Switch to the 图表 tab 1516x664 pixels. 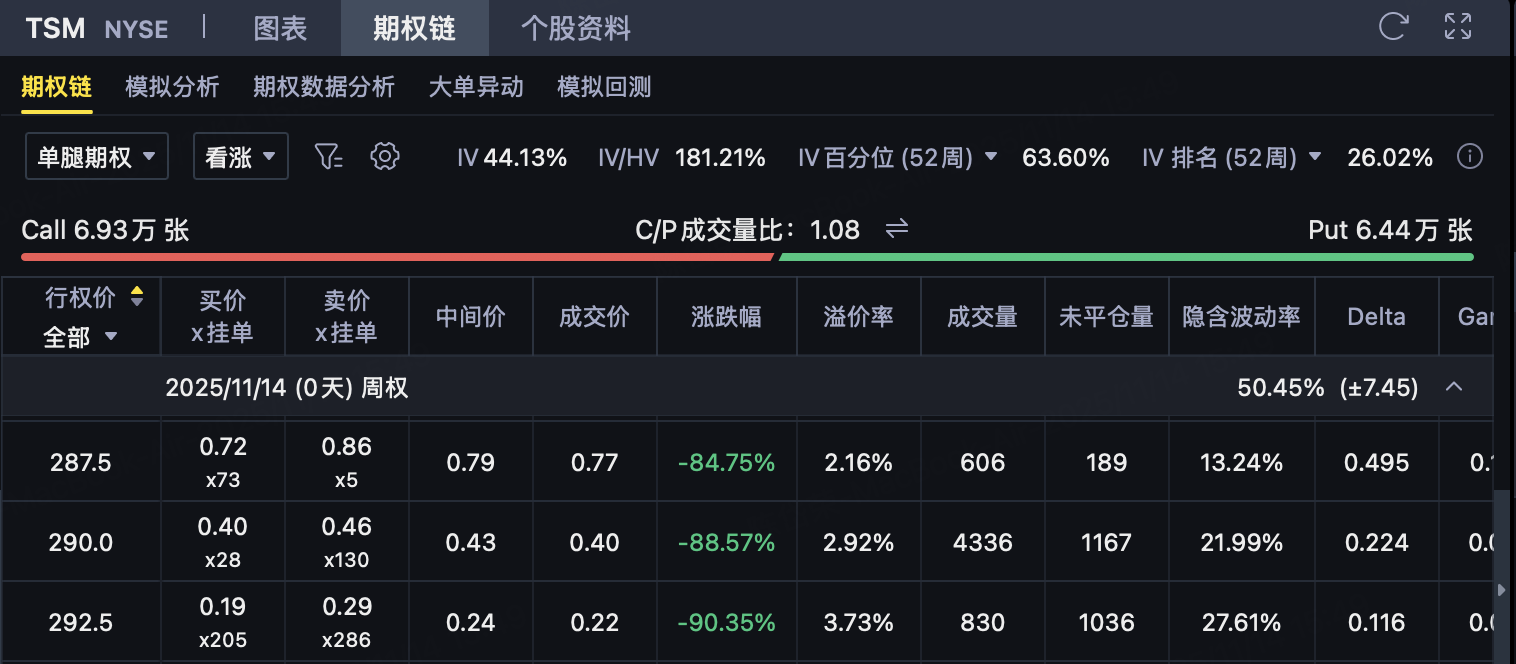[280, 28]
